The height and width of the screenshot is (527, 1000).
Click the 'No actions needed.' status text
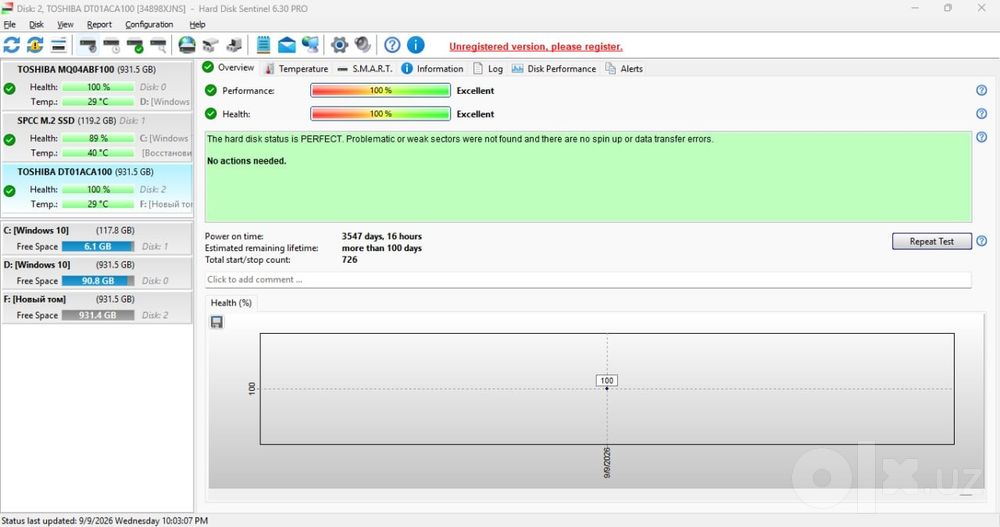pyautogui.click(x=246, y=161)
